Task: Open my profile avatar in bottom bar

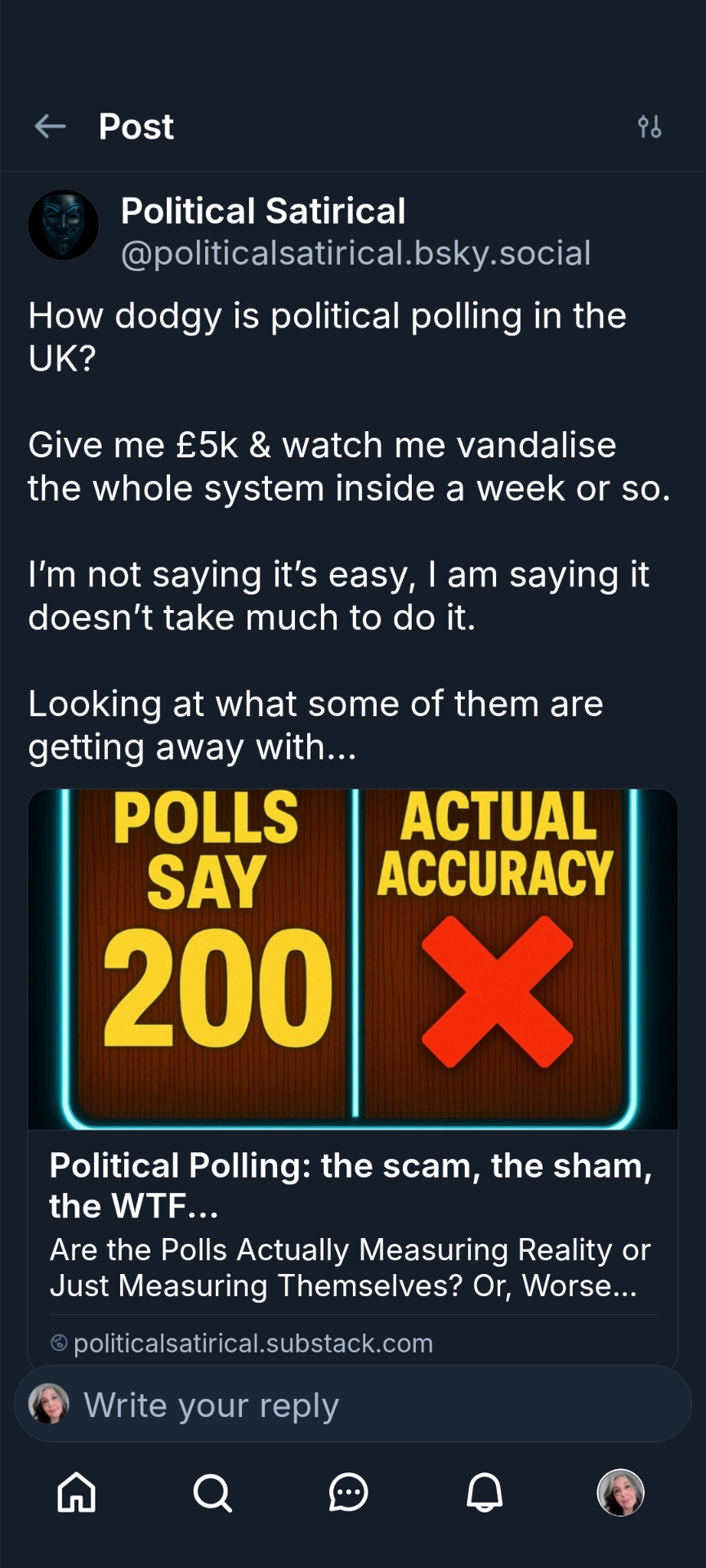Action: (621, 1493)
